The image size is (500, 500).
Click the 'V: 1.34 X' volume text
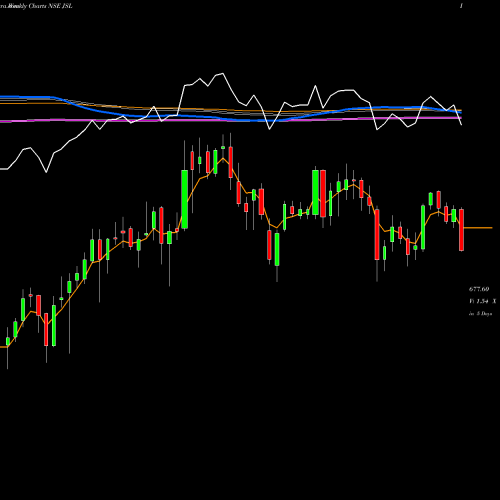pos(483,301)
